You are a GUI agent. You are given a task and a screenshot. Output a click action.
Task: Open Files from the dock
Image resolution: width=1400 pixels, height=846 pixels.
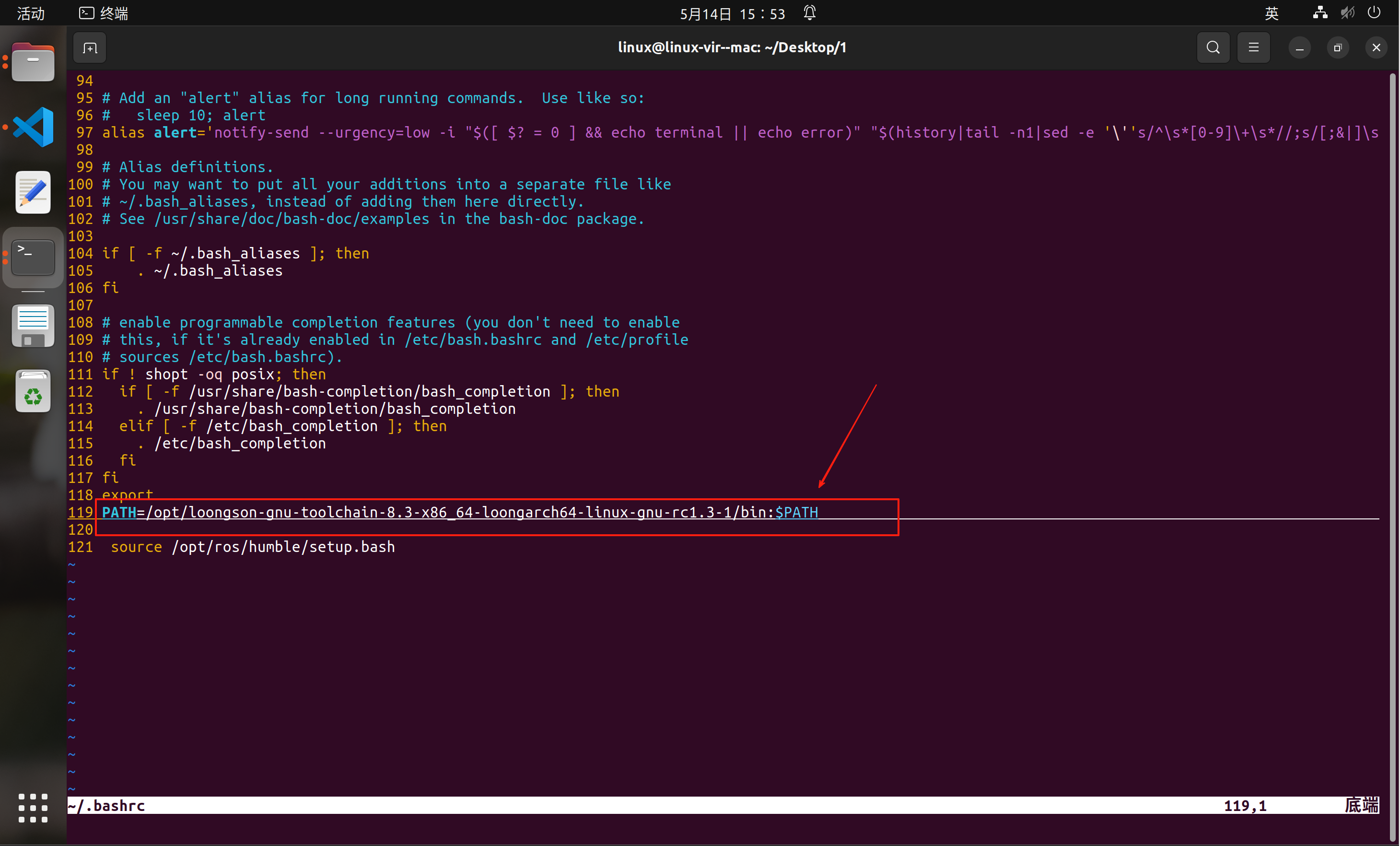(33, 62)
